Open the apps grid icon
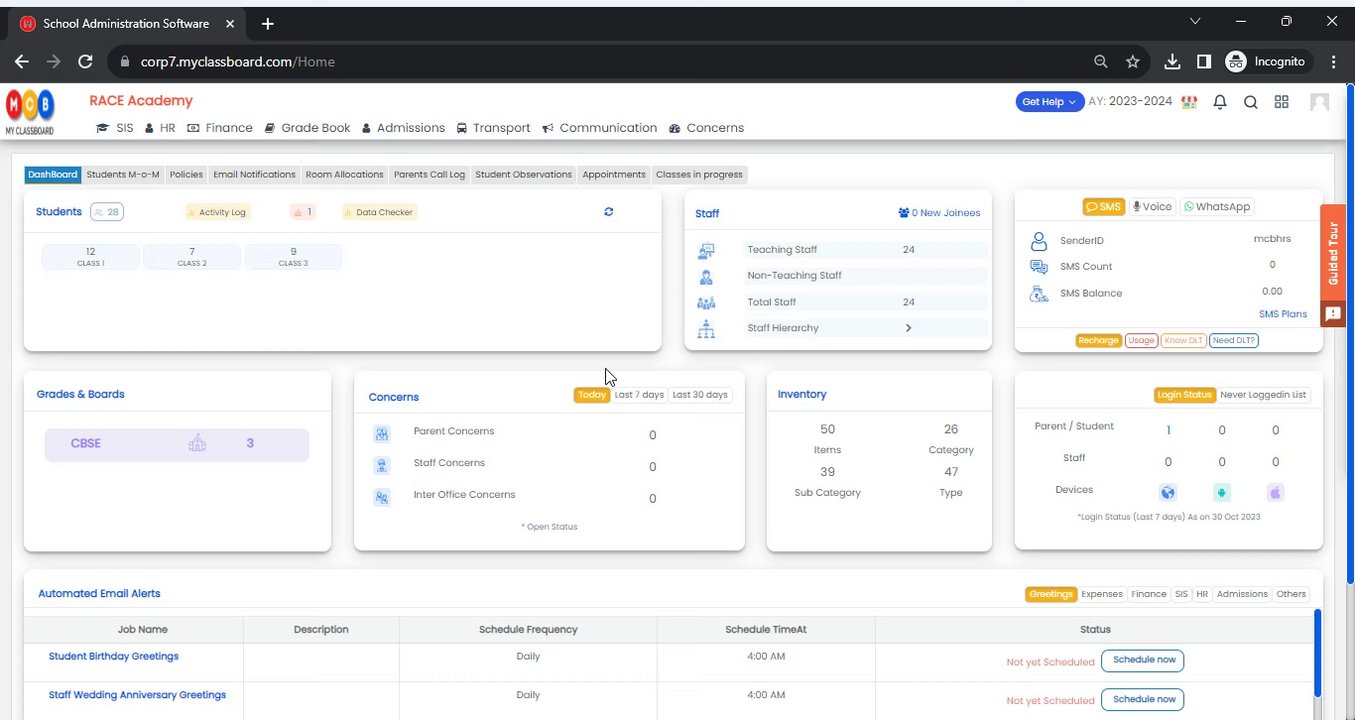Image resolution: width=1355 pixels, height=720 pixels. [1281, 102]
